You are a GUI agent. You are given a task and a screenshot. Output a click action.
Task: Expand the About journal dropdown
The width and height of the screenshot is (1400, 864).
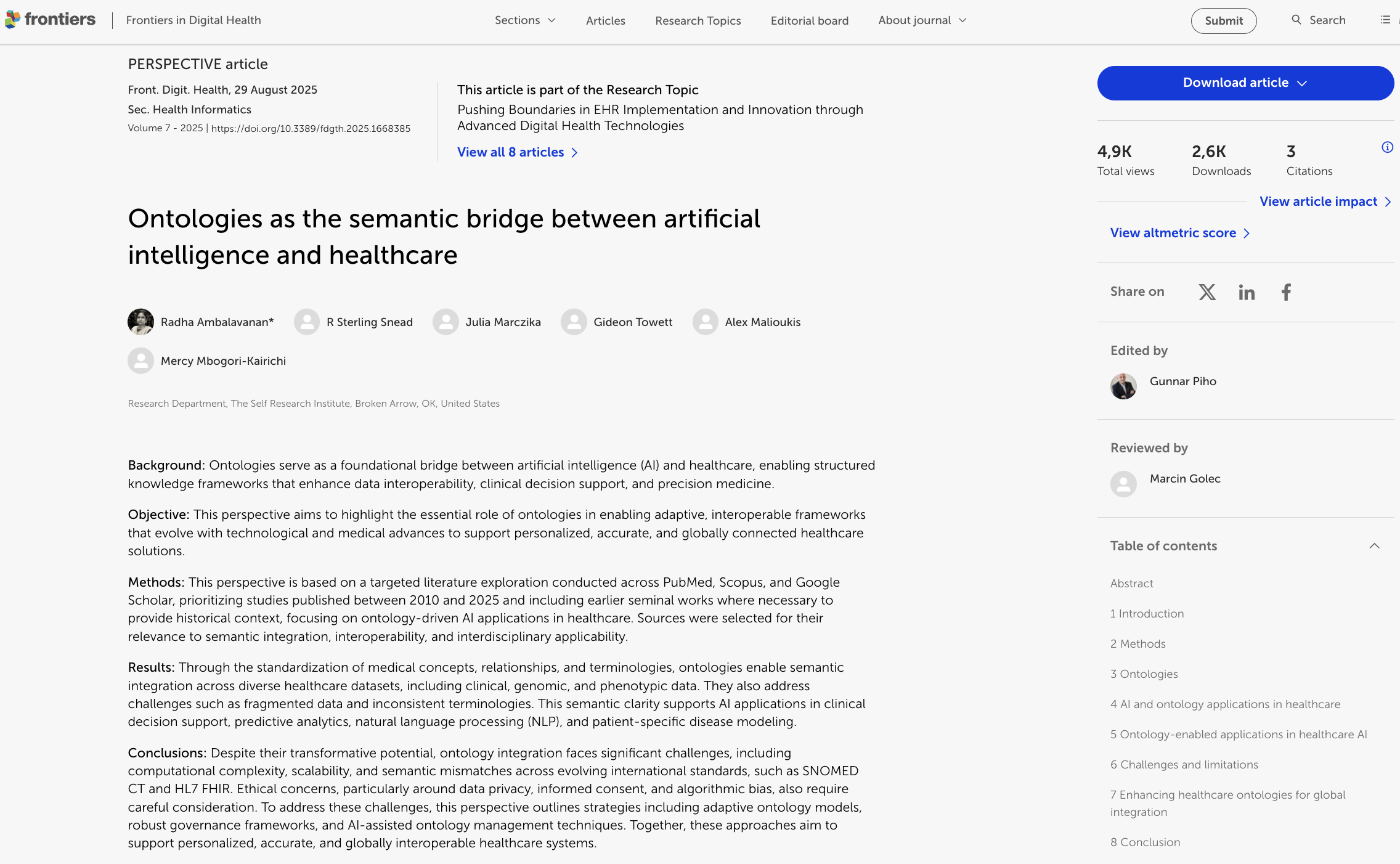click(x=922, y=20)
